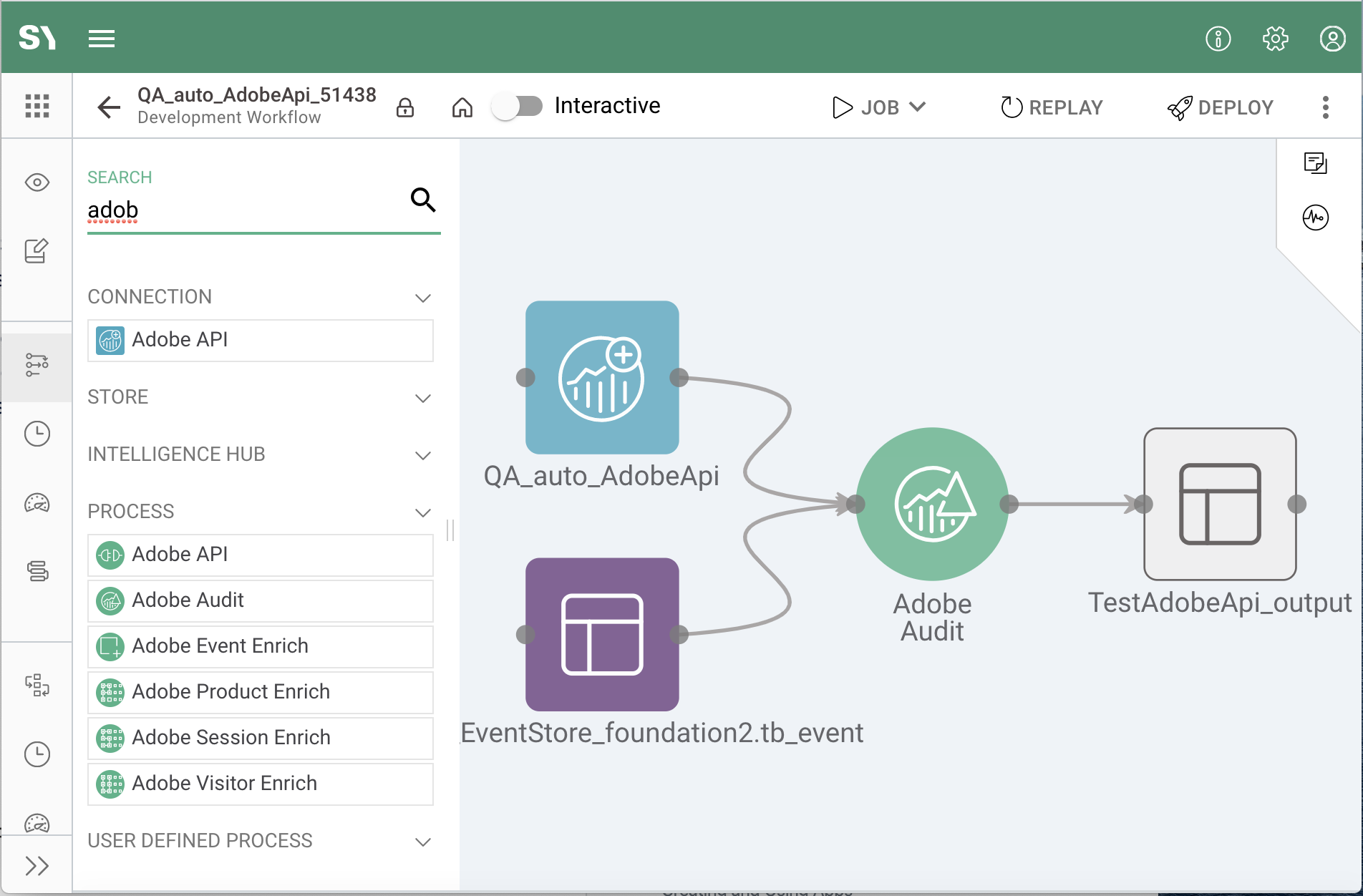1363x896 pixels.
Task: Click the search input field
Action: point(243,210)
